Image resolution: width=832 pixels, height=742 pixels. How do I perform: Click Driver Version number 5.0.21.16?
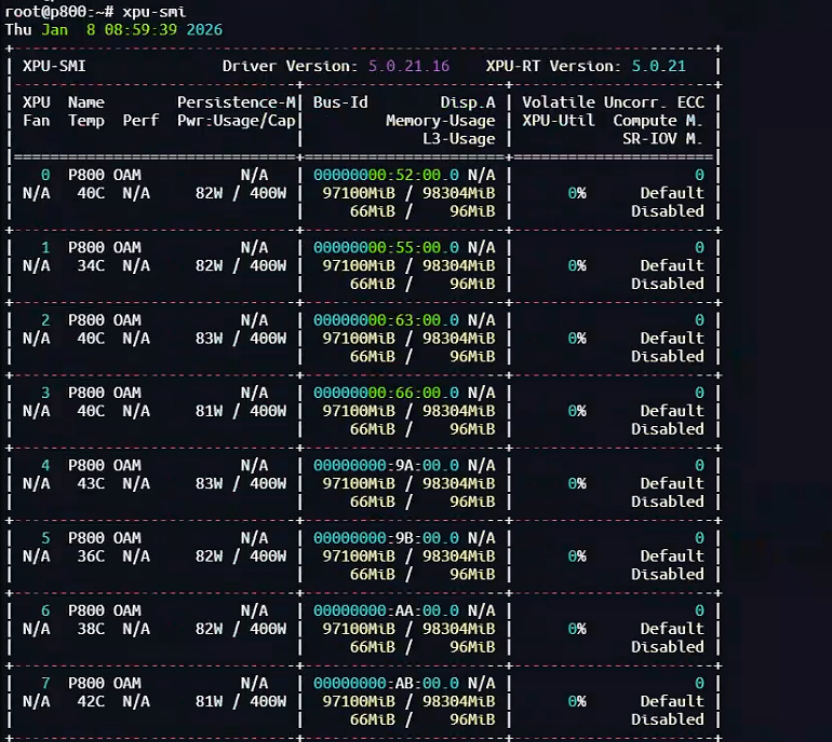[409, 66]
